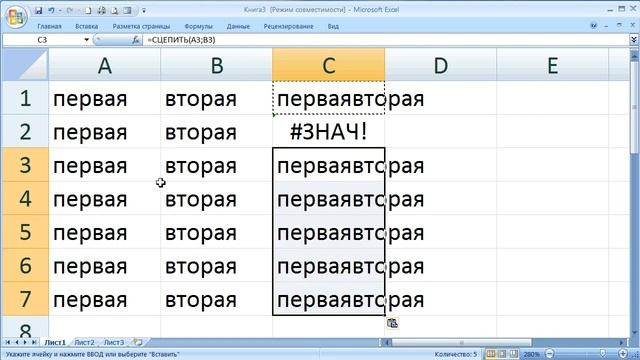This screenshot has height=360, width=640.
Task: Click the Insert Function fx icon
Action: 136,40
